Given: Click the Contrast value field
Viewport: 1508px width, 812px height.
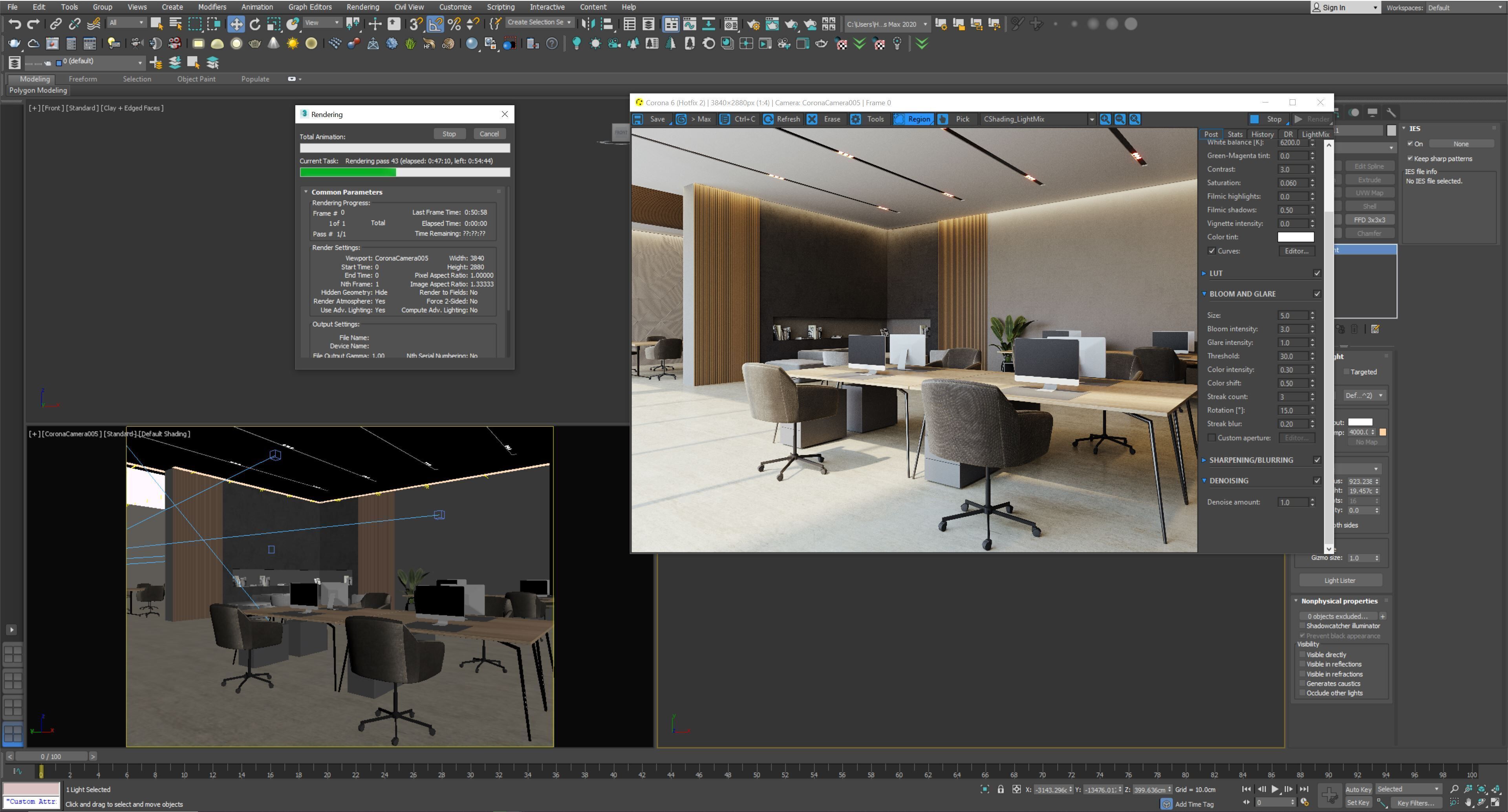Looking at the screenshot, I should pyautogui.click(x=1292, y=169).
